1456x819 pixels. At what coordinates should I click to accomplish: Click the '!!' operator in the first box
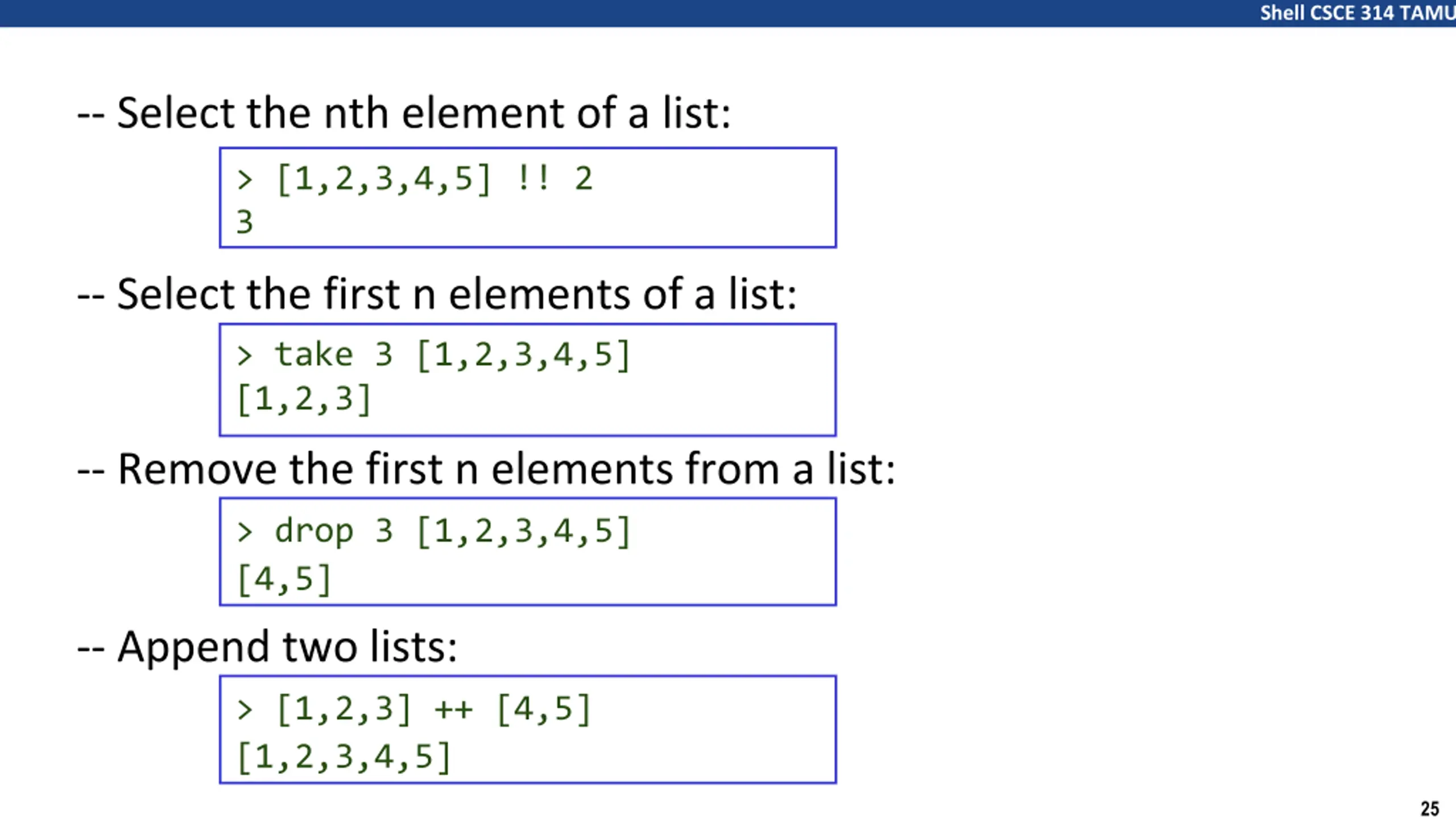533,177
